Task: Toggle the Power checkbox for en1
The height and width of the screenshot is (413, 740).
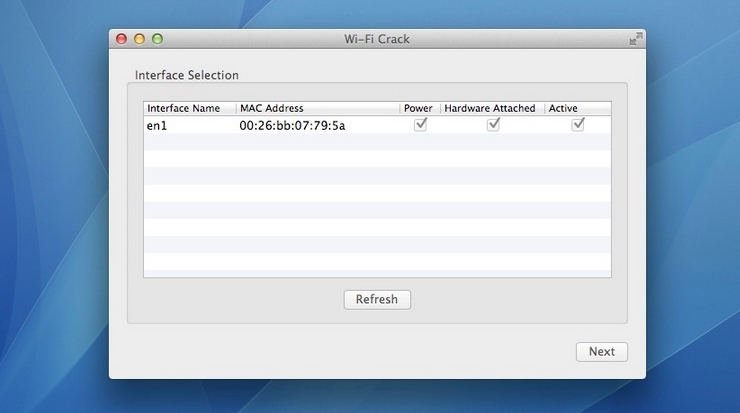Action: point(420,125)
